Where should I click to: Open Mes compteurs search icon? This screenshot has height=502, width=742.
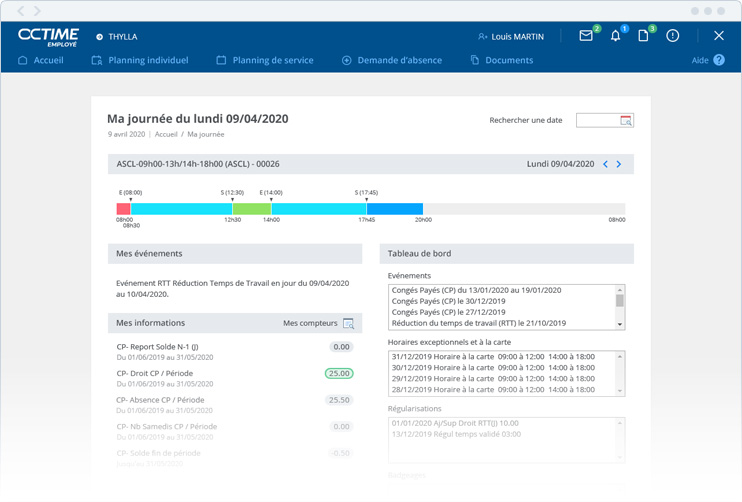pyautogui.click(x=348, y=324)
